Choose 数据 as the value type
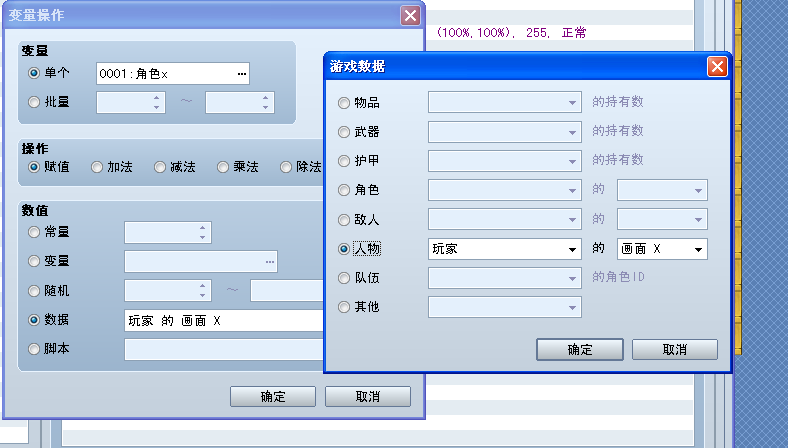The image size is (788, 448). click(x=34, y=320)
